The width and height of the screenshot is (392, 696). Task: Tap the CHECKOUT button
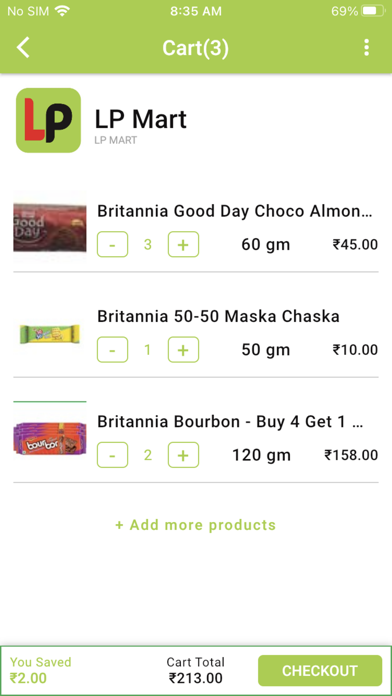[320, 671]
